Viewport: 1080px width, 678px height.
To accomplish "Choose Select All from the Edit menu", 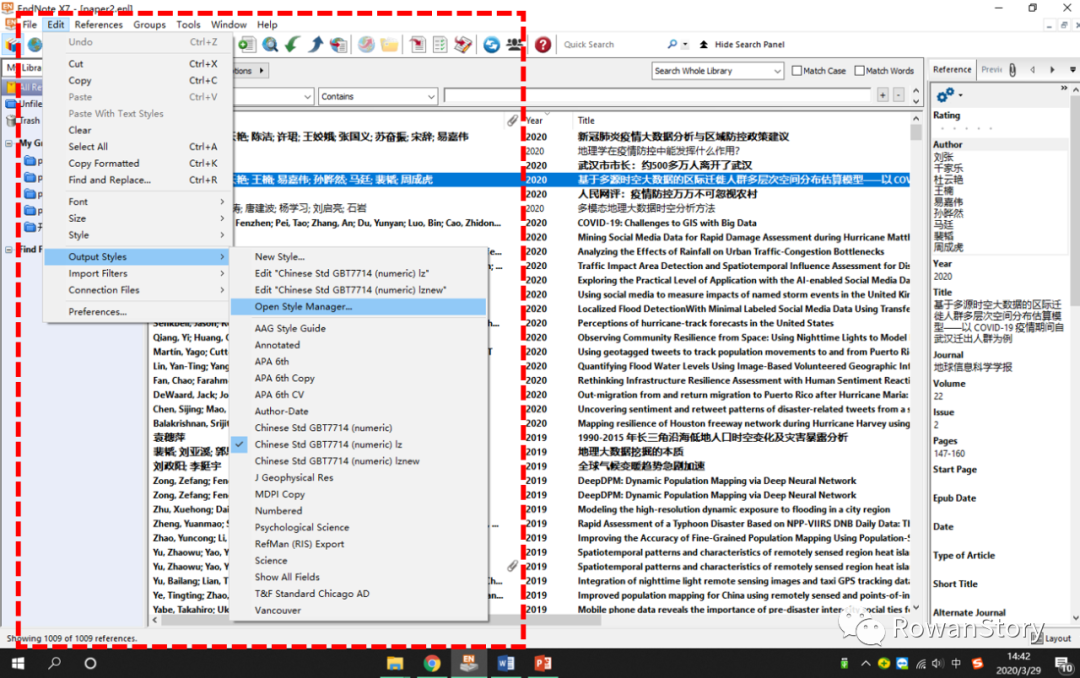I will (x=138, y=146).
